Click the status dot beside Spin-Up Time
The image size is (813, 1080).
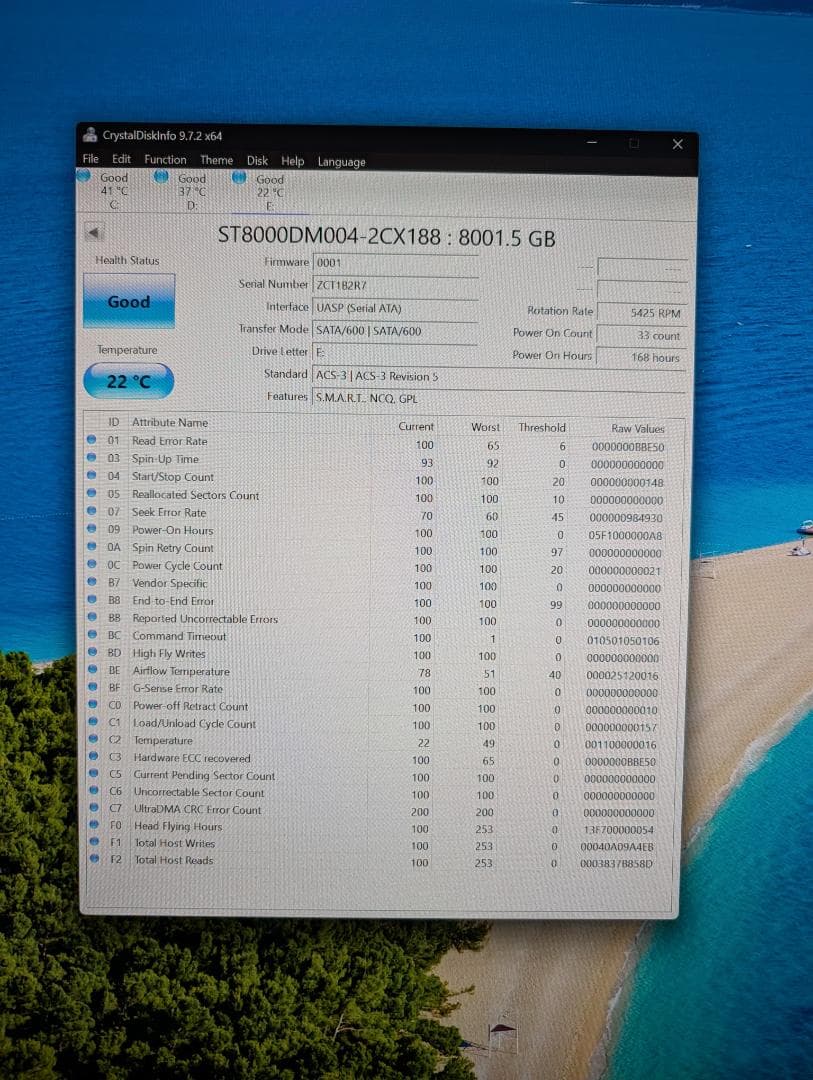(x=93, y=459)
